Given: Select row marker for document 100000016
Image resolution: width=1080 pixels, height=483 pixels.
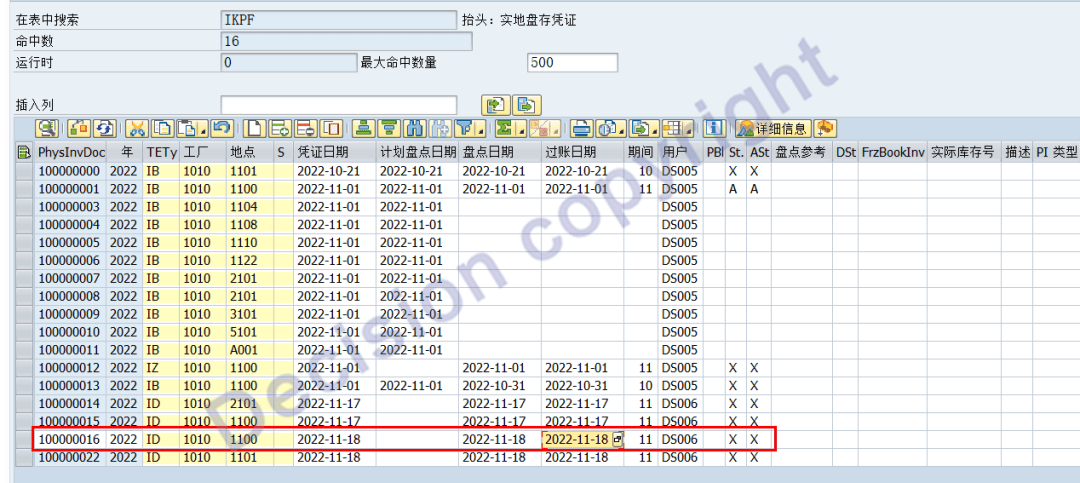Looking at the screenshot, I should coord(24,440).
